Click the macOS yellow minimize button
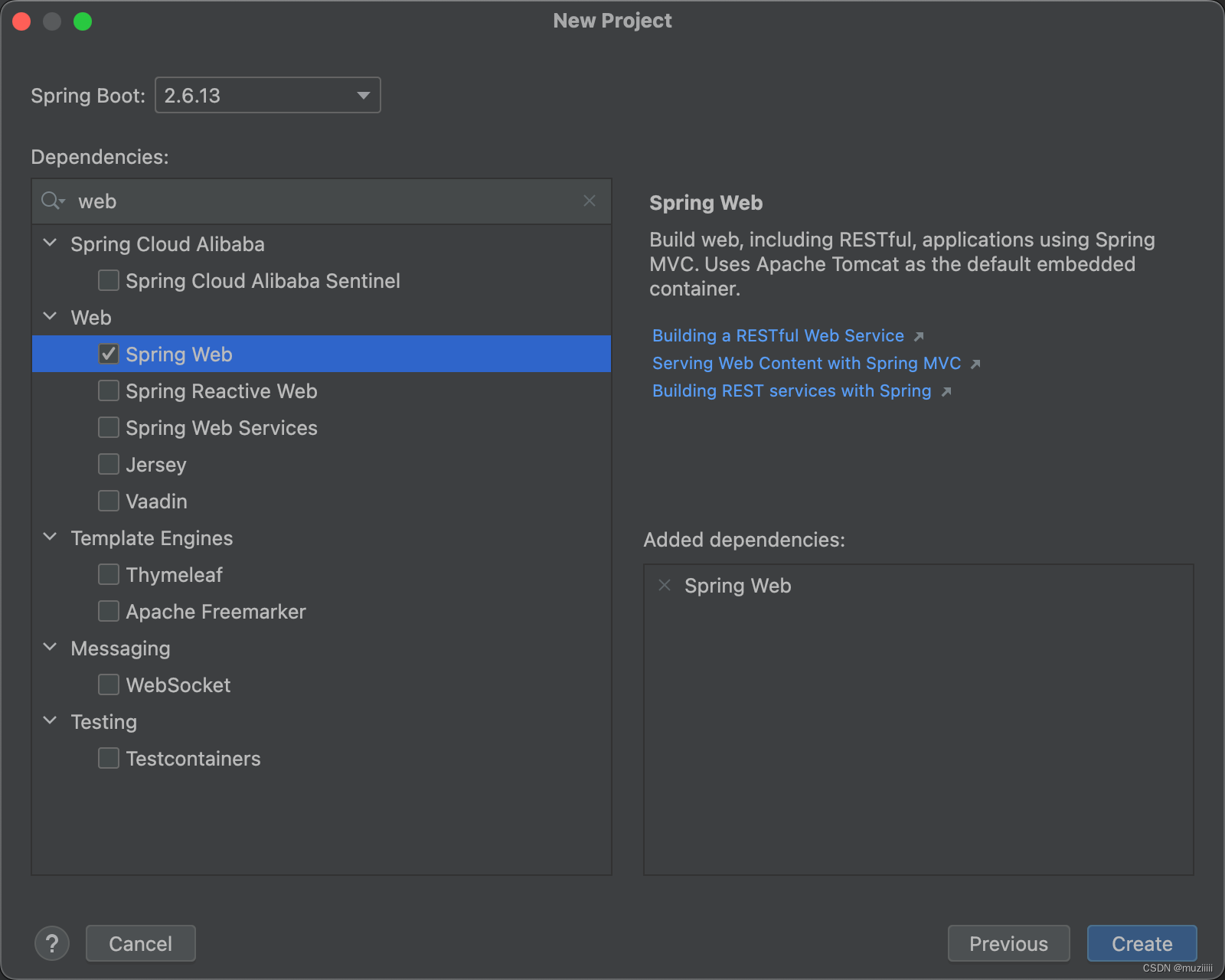1225x980 pixels. [x=52, y=21]
